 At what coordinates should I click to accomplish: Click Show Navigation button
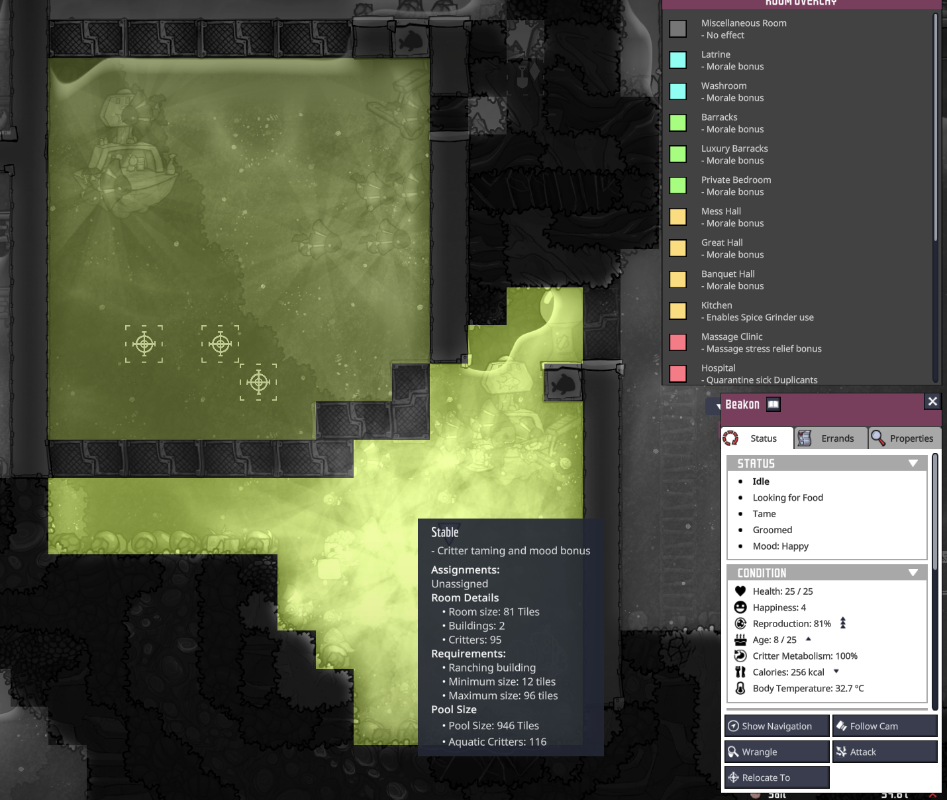pyautogui.click(x=777, y=726)
